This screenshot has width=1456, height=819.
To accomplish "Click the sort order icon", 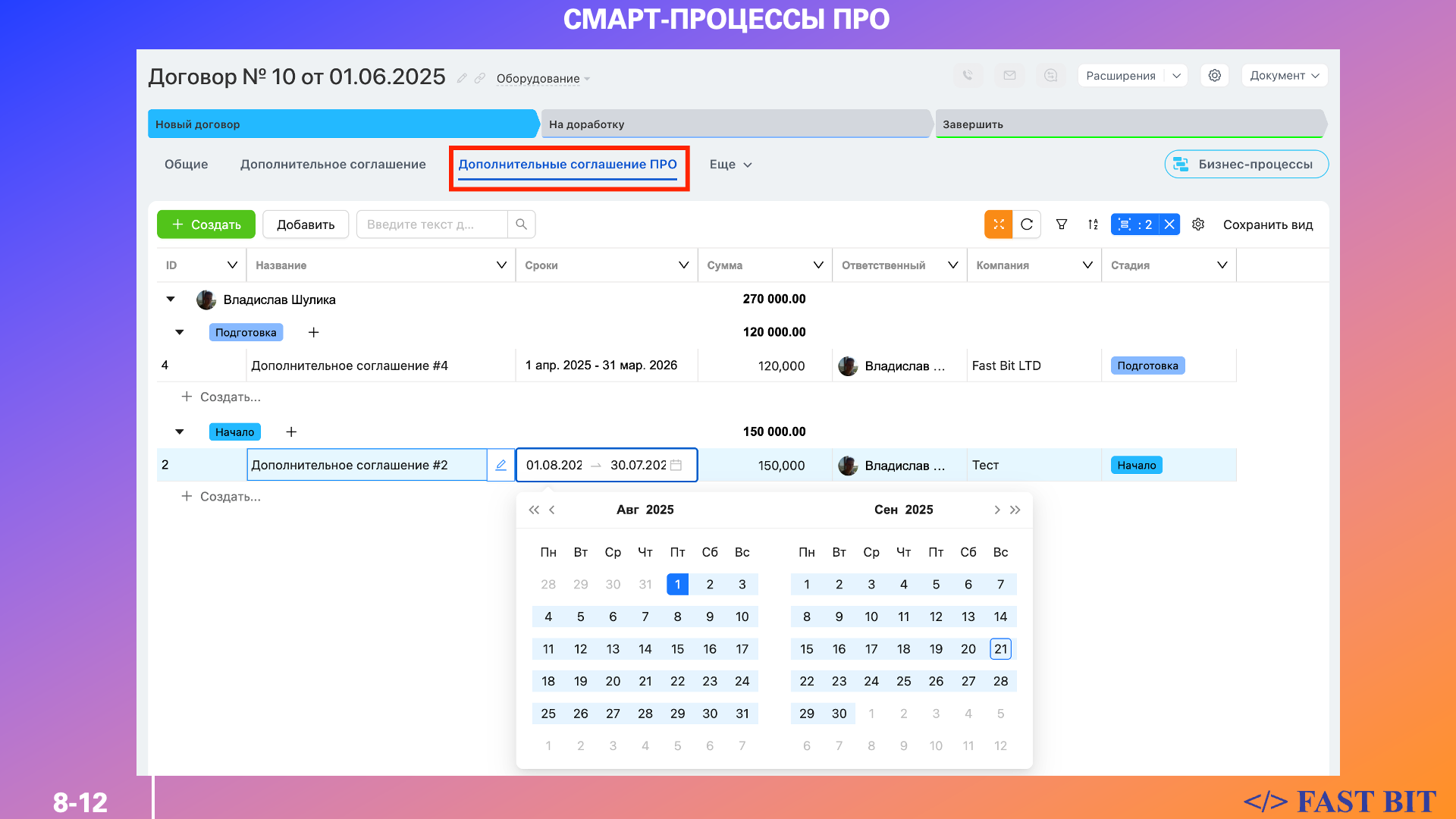I will pyautogui.click(x=1093, y=224).
